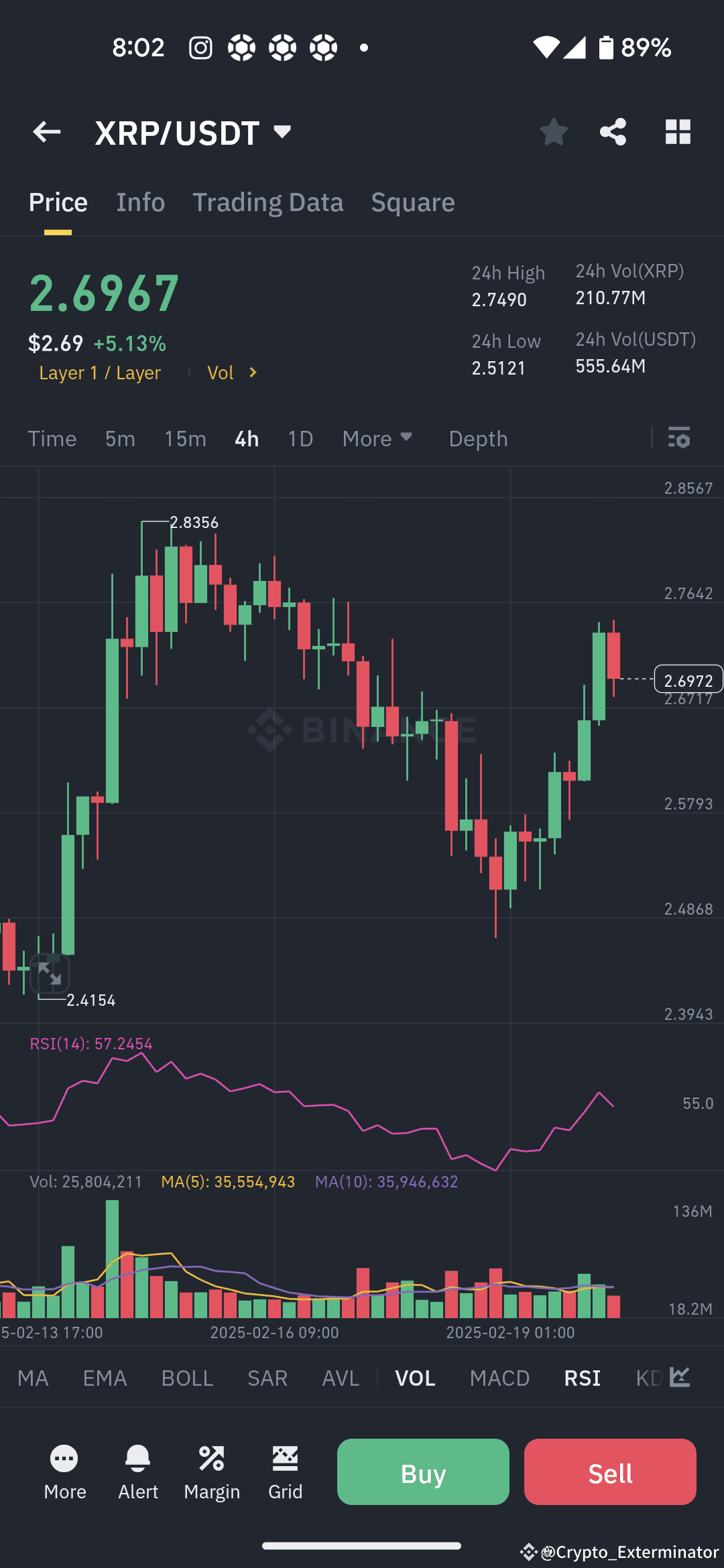Image resolution: width=724 pixels, height=1568 pixels.
Task: Open chart settings icon beside Depth
Action: click(679, 438)
